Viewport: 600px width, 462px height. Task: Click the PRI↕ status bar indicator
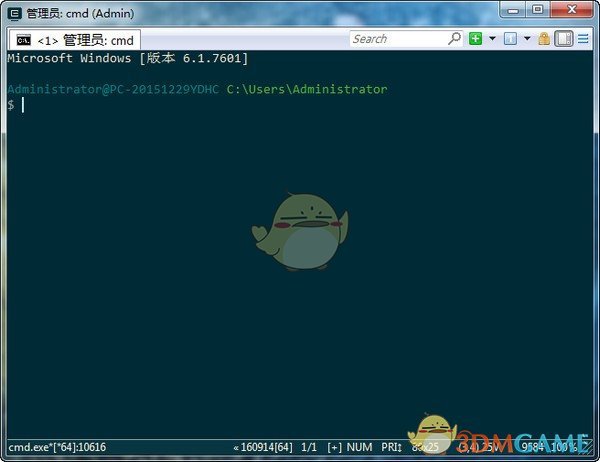point(391,447)
